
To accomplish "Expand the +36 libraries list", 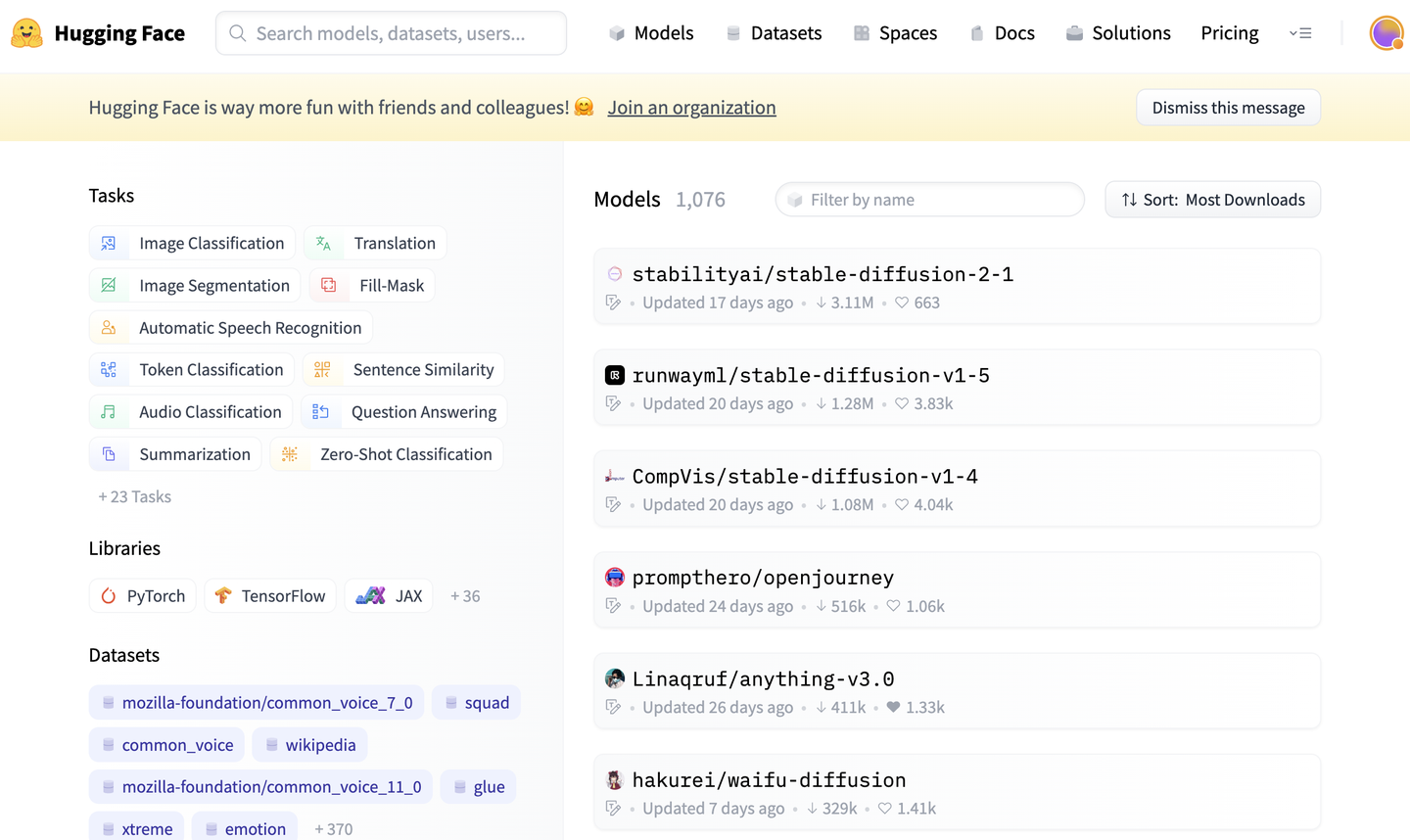I will coord(465,595).
